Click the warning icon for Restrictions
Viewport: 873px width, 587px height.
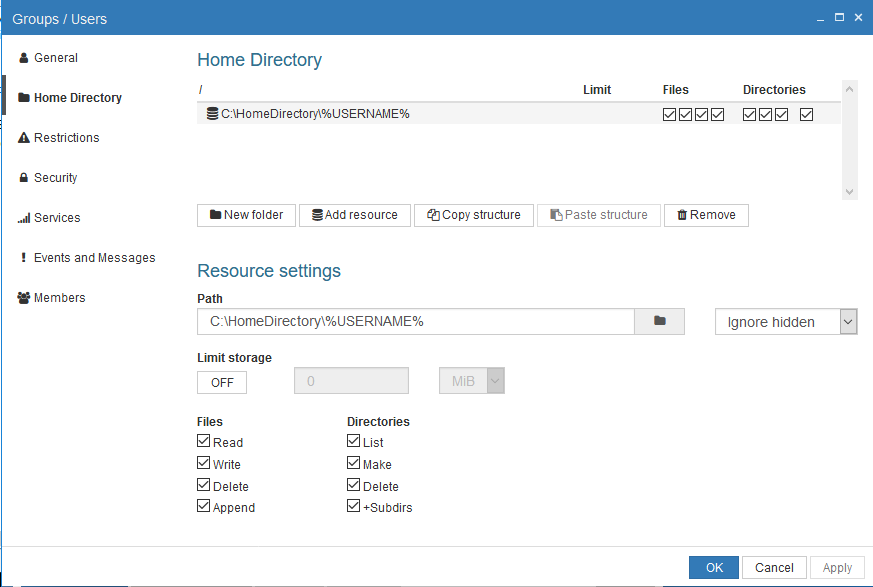24,138
